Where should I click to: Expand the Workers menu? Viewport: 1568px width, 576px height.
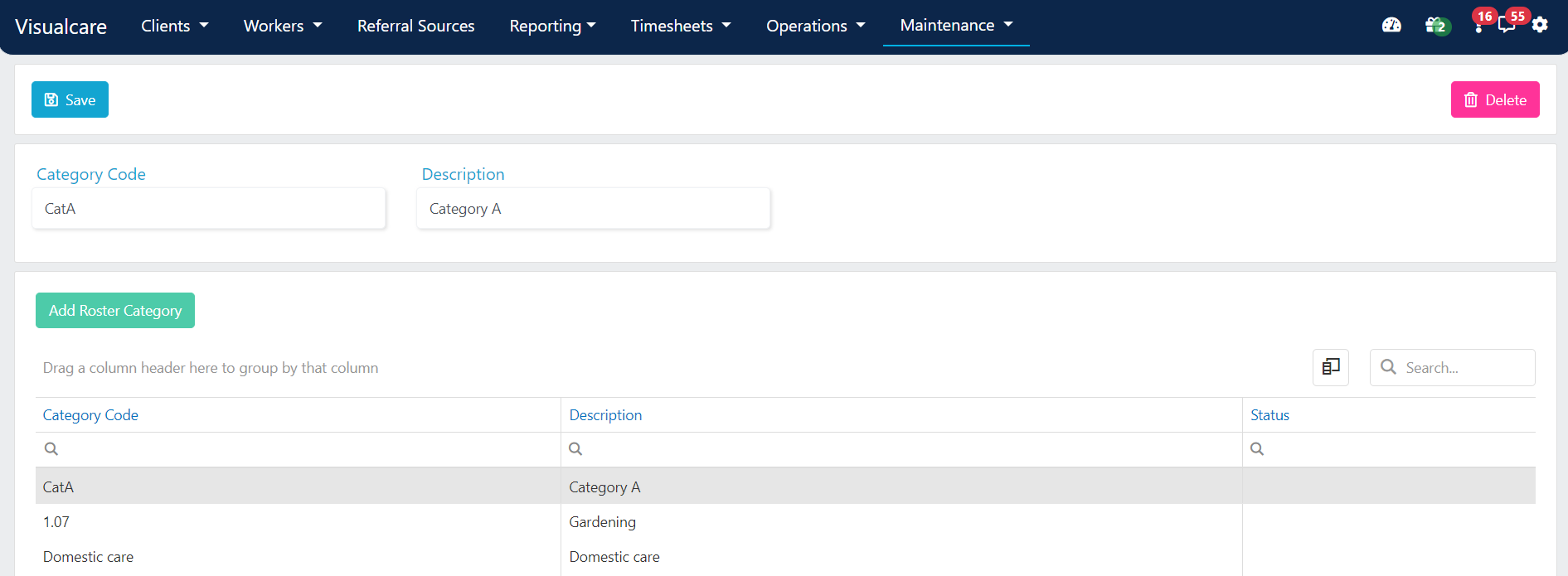click(x=283, y=26)
